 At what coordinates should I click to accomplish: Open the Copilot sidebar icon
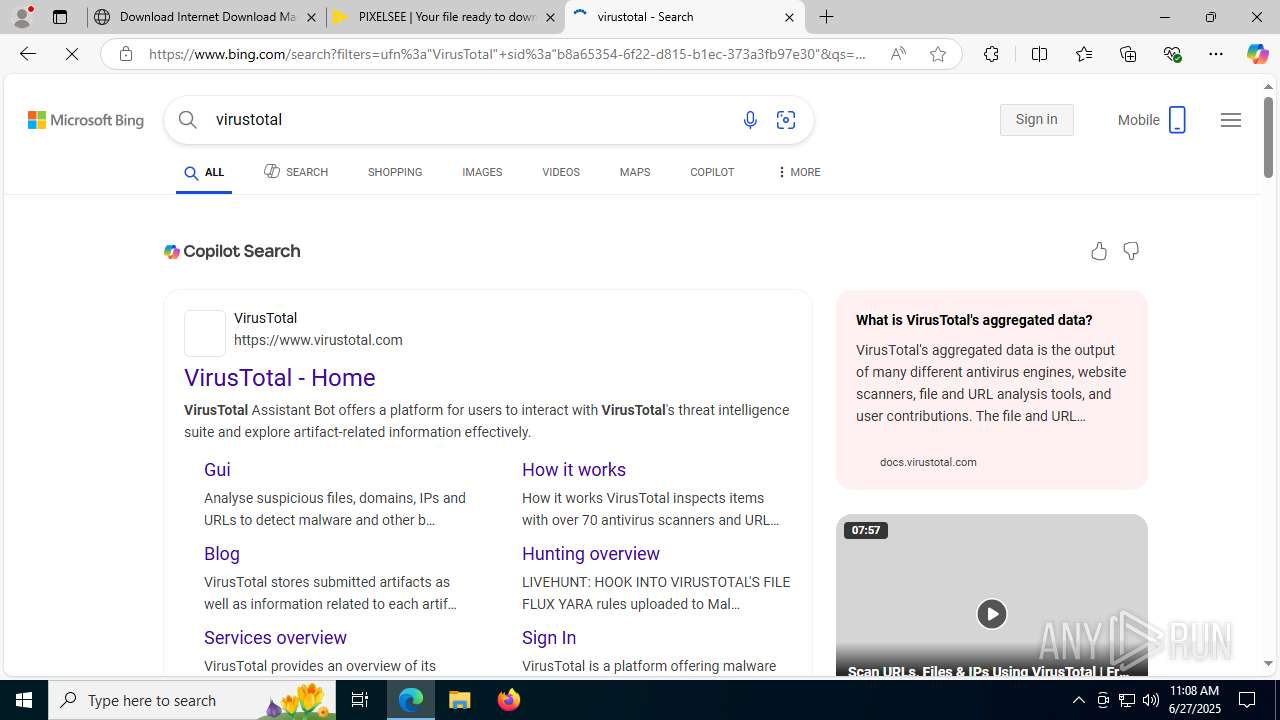[1257, 54]
